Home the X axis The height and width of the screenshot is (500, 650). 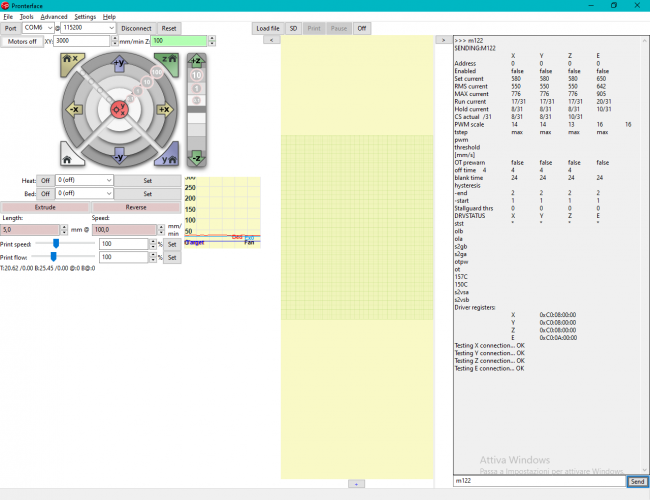(69, 61)
